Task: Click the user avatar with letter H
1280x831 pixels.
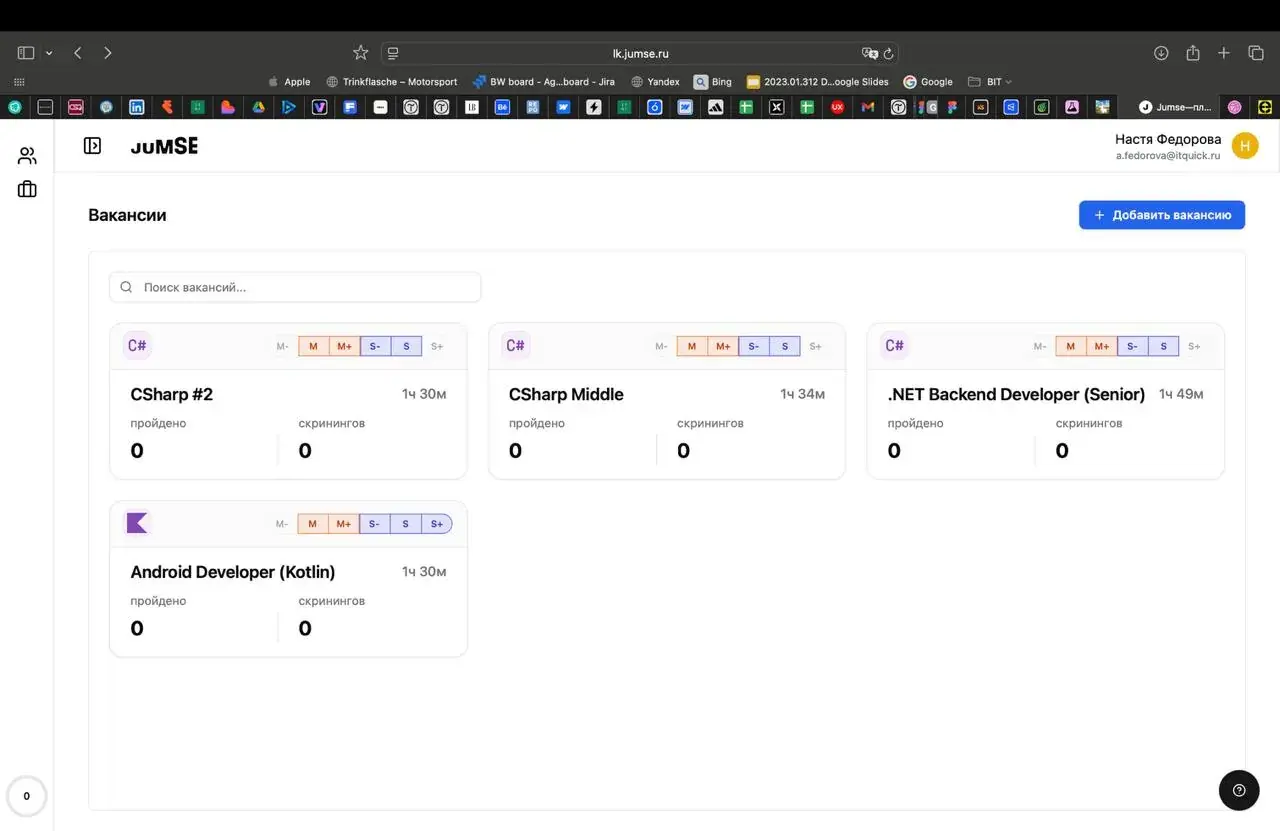Action: (x=1245, y=146)
